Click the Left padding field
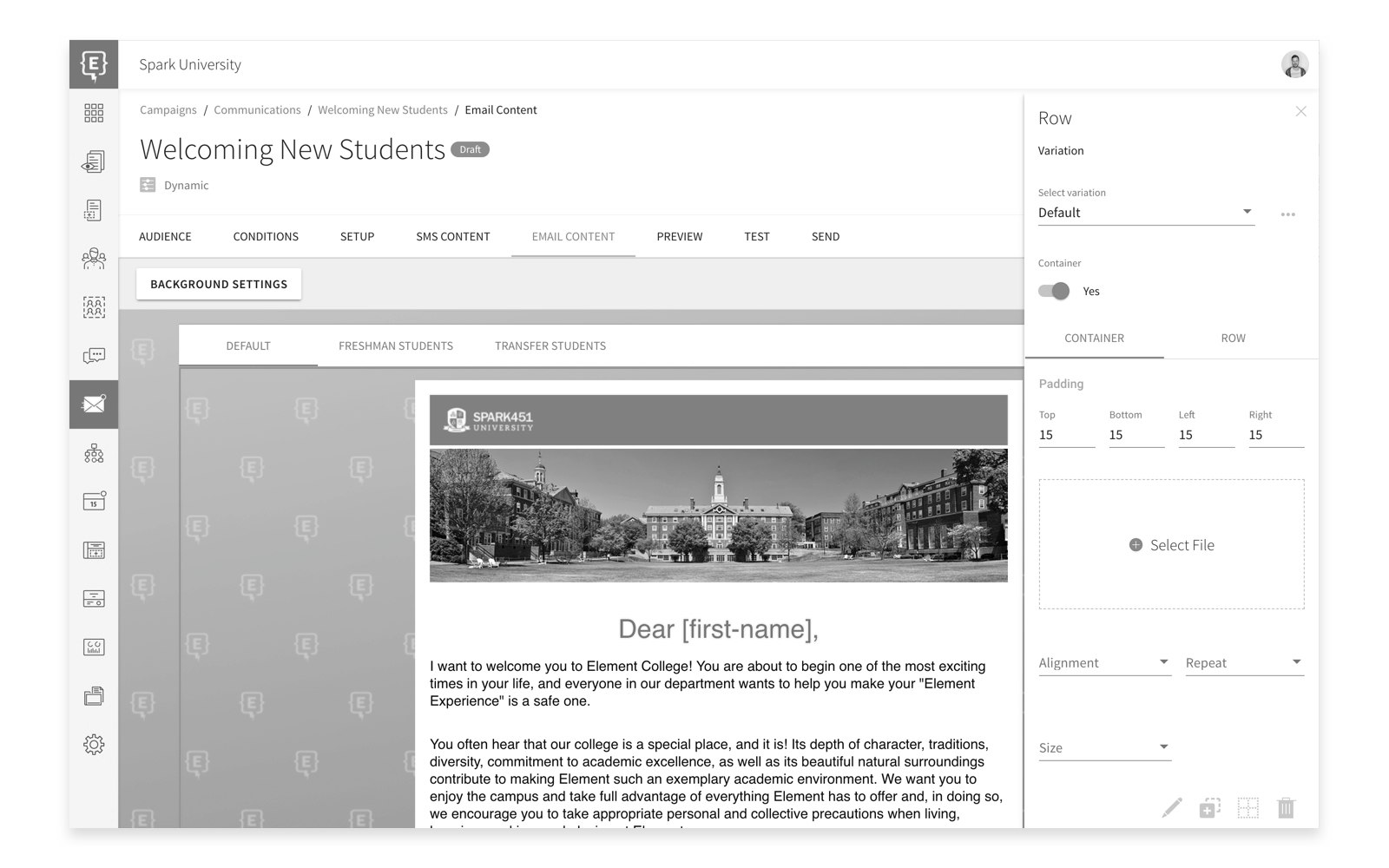Viewport: 1389px width, 868px height. 1207,435
